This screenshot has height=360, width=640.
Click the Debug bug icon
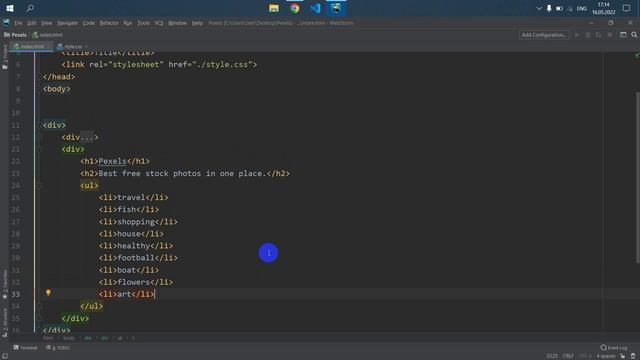tap(588, 35)
